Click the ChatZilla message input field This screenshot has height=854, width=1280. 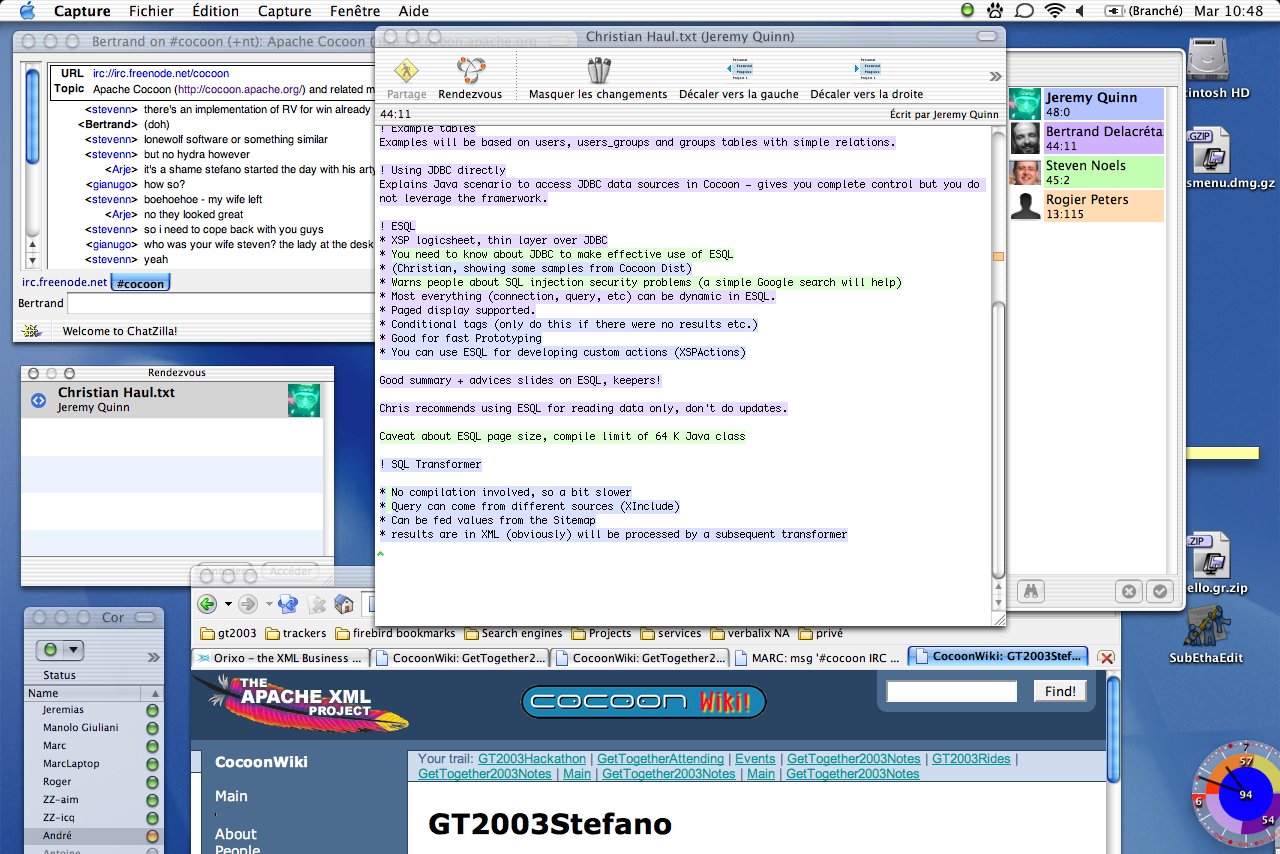tap(220, 303)
